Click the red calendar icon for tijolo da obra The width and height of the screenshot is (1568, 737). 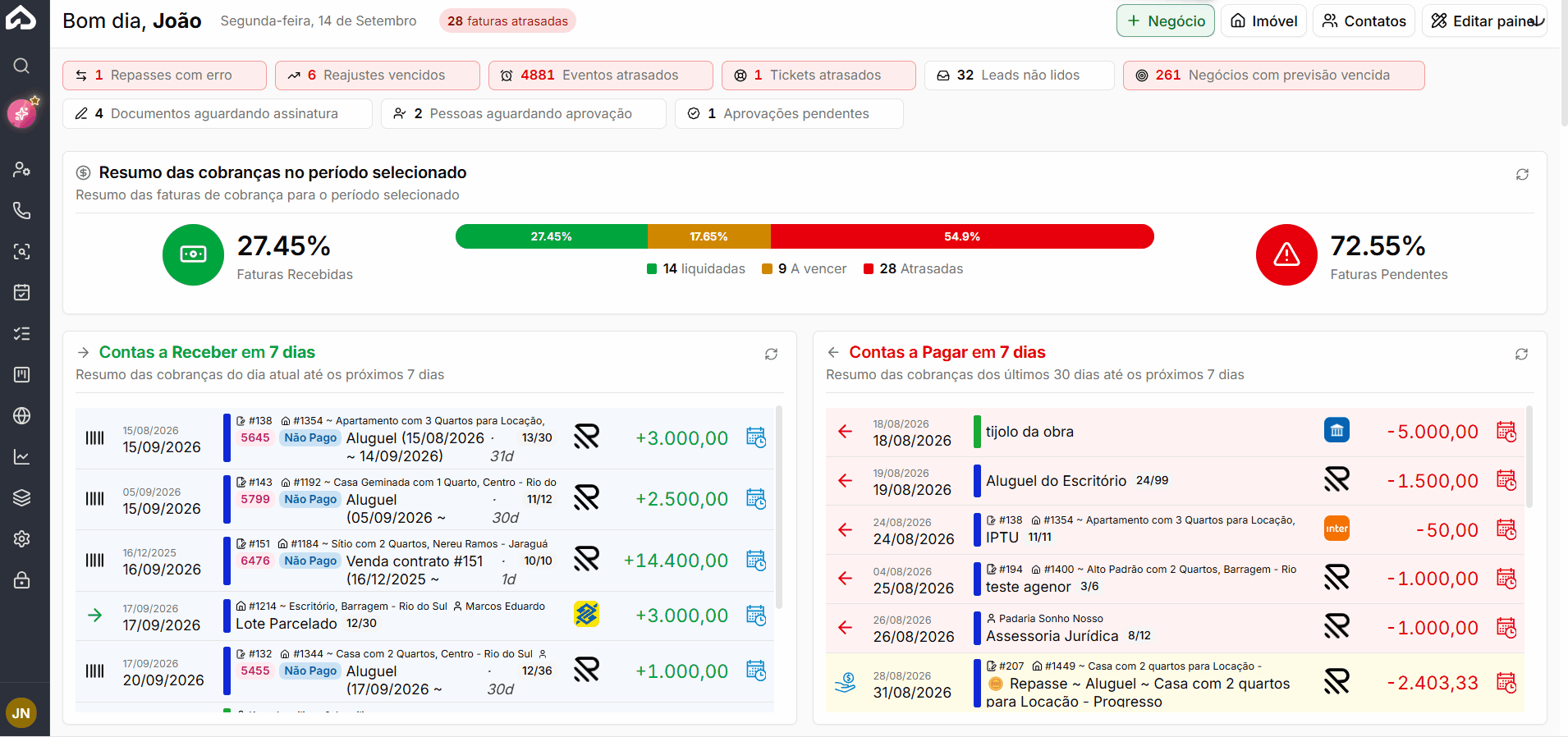[x=1506, y=432]
